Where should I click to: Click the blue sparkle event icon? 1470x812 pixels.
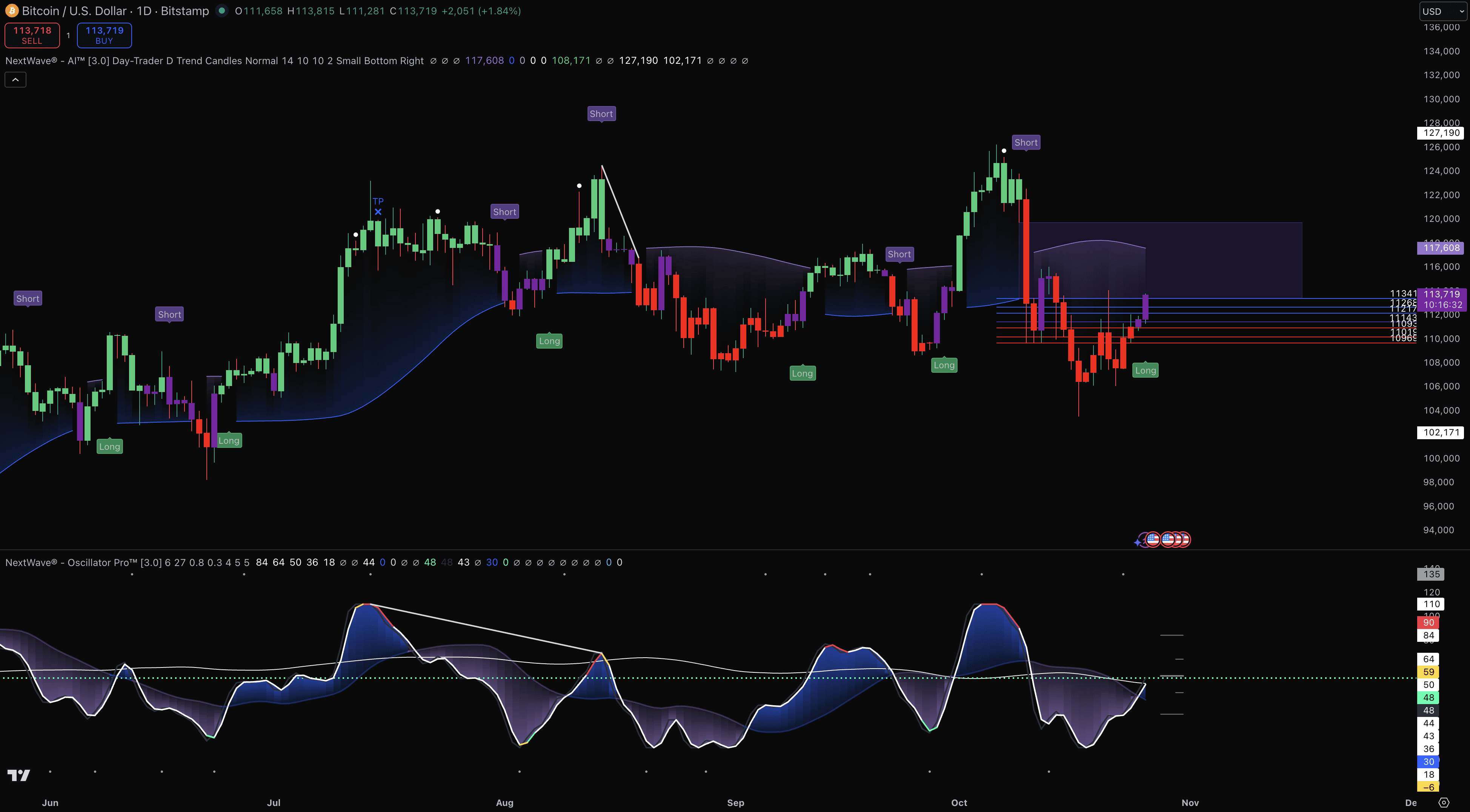coord(1138,542)
